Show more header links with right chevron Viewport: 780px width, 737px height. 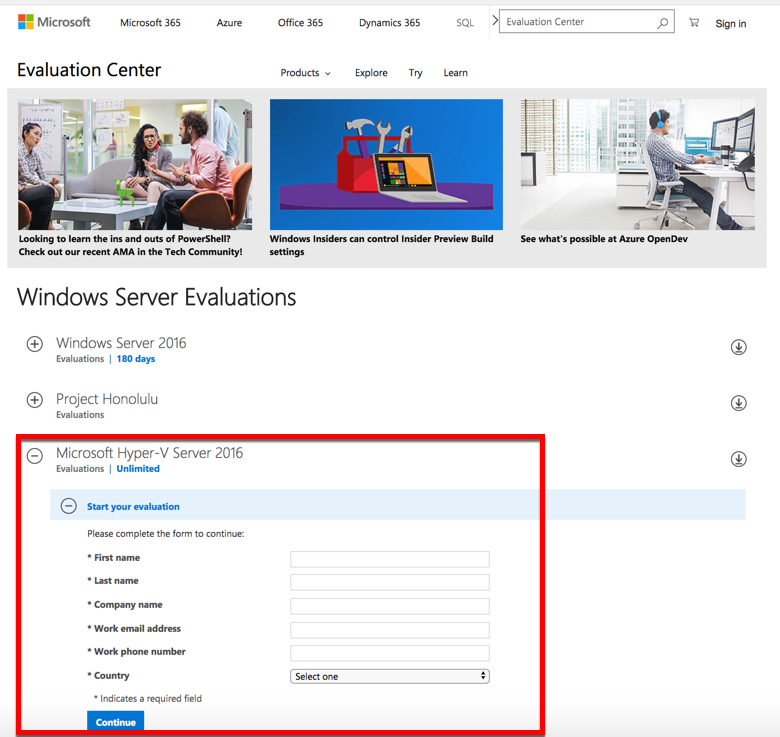(494, 20)
